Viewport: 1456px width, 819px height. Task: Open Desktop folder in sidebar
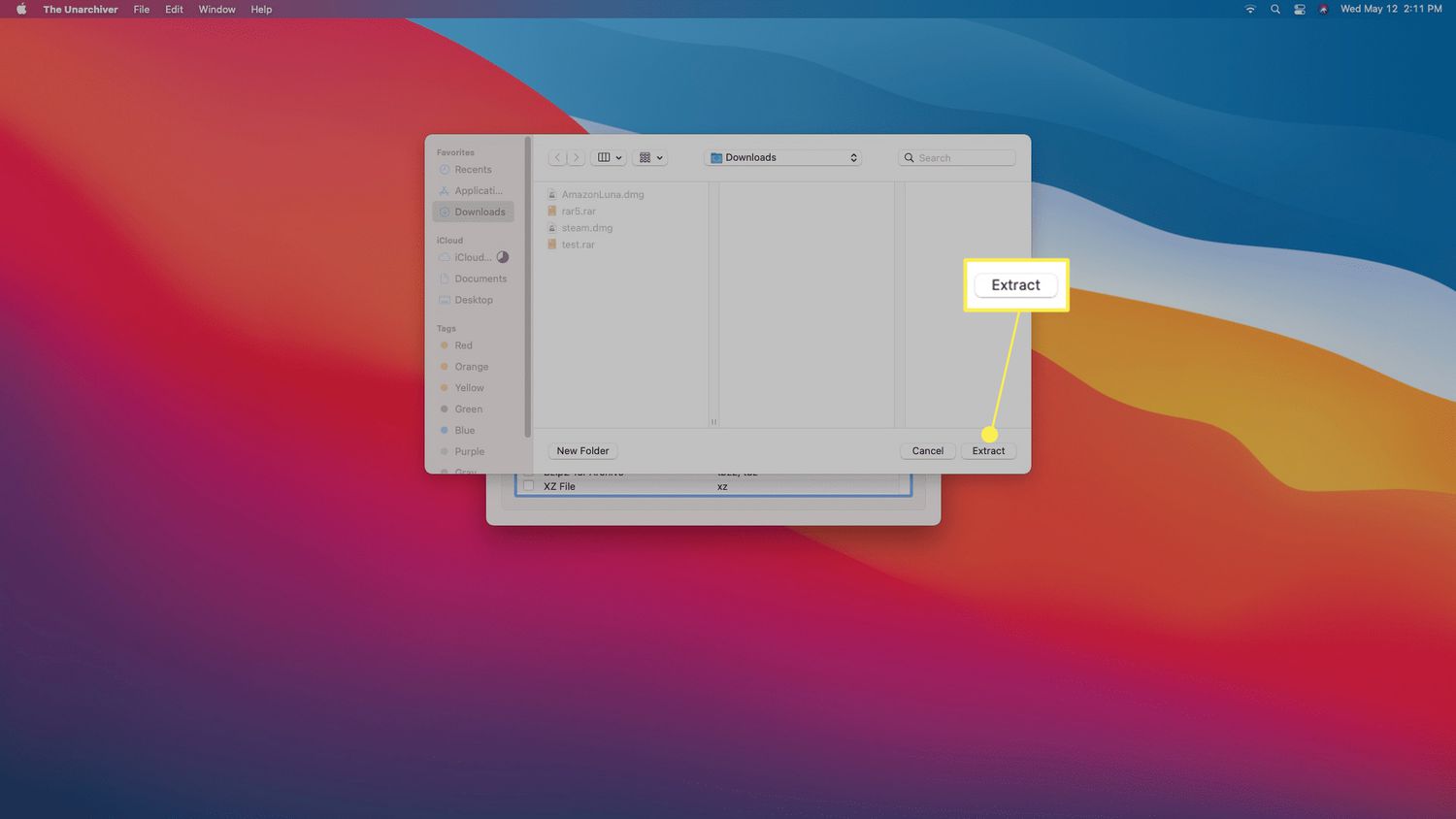click(473, 300)
